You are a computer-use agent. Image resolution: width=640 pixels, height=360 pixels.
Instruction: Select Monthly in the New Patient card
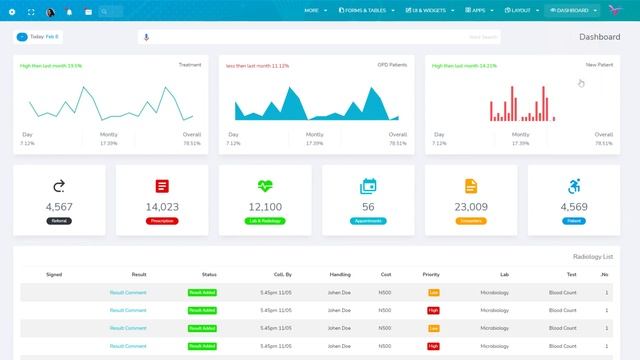point(520,135)
